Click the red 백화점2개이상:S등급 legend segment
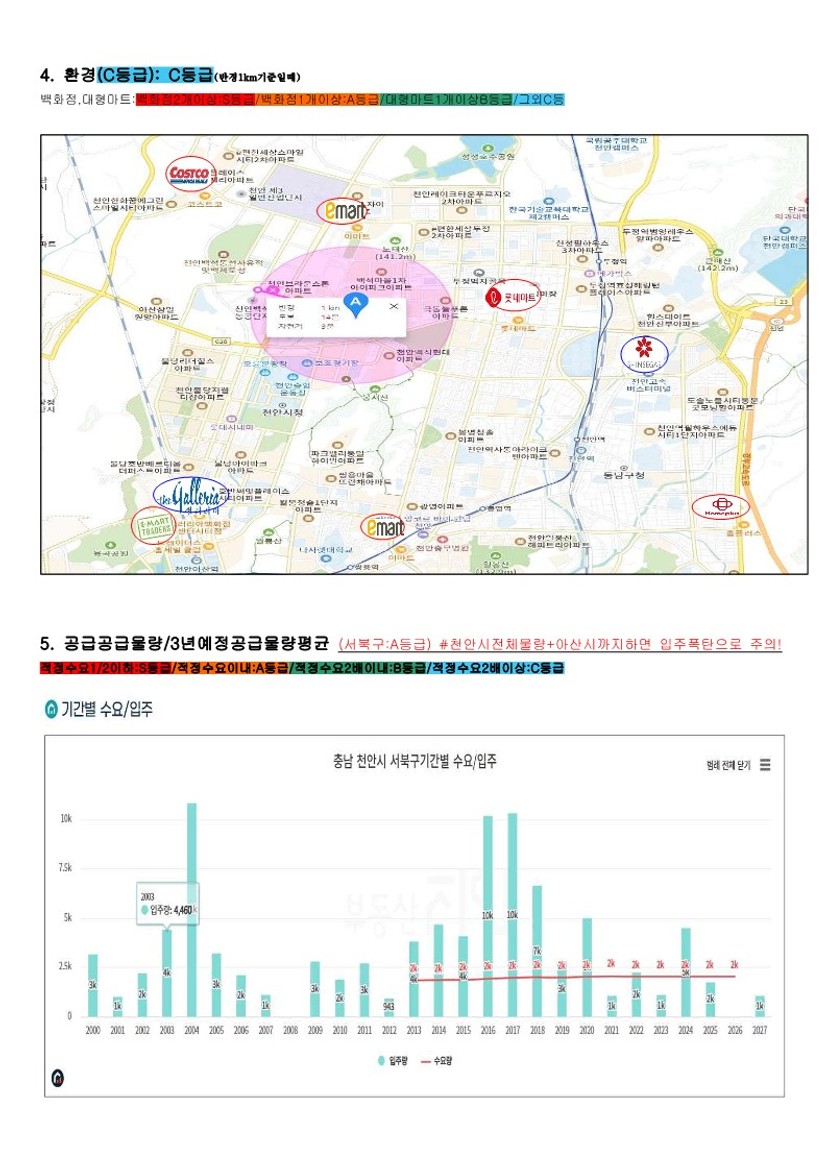Image resolution: width=827 pixels, height=1169 pixels. (195, 98)
